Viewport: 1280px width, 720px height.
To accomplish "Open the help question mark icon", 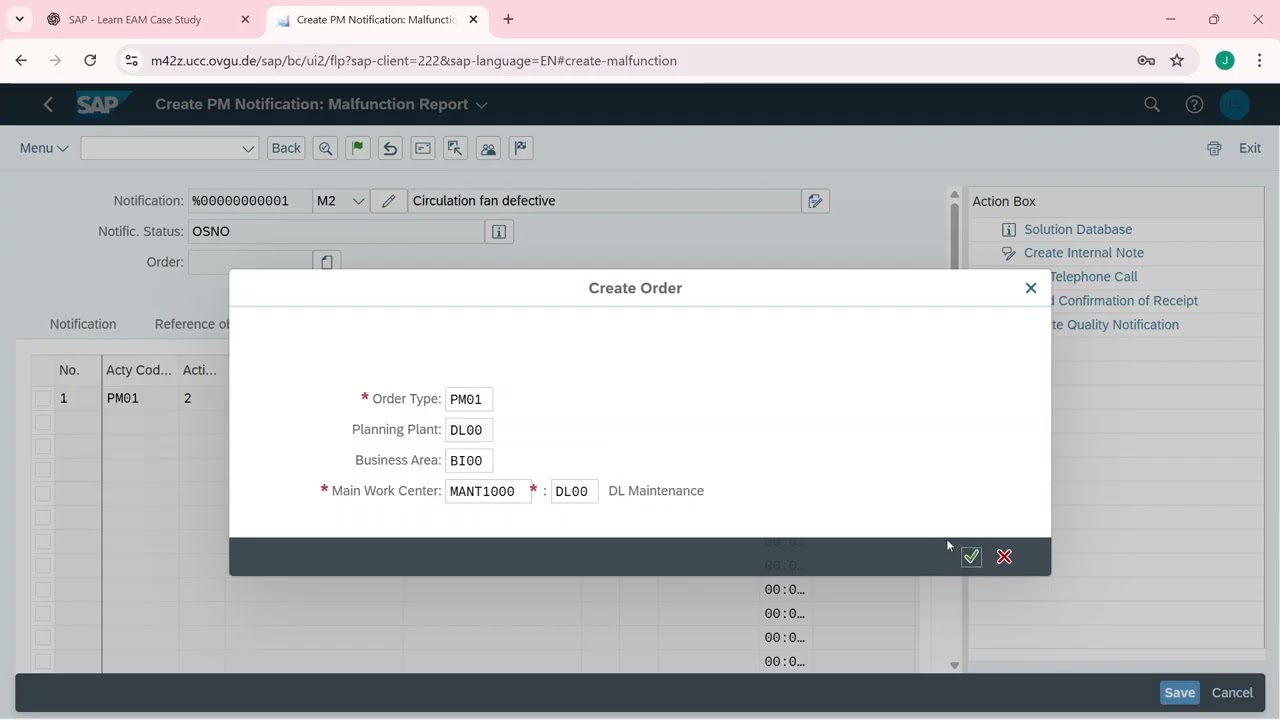I will click(x=1194, y=104).
